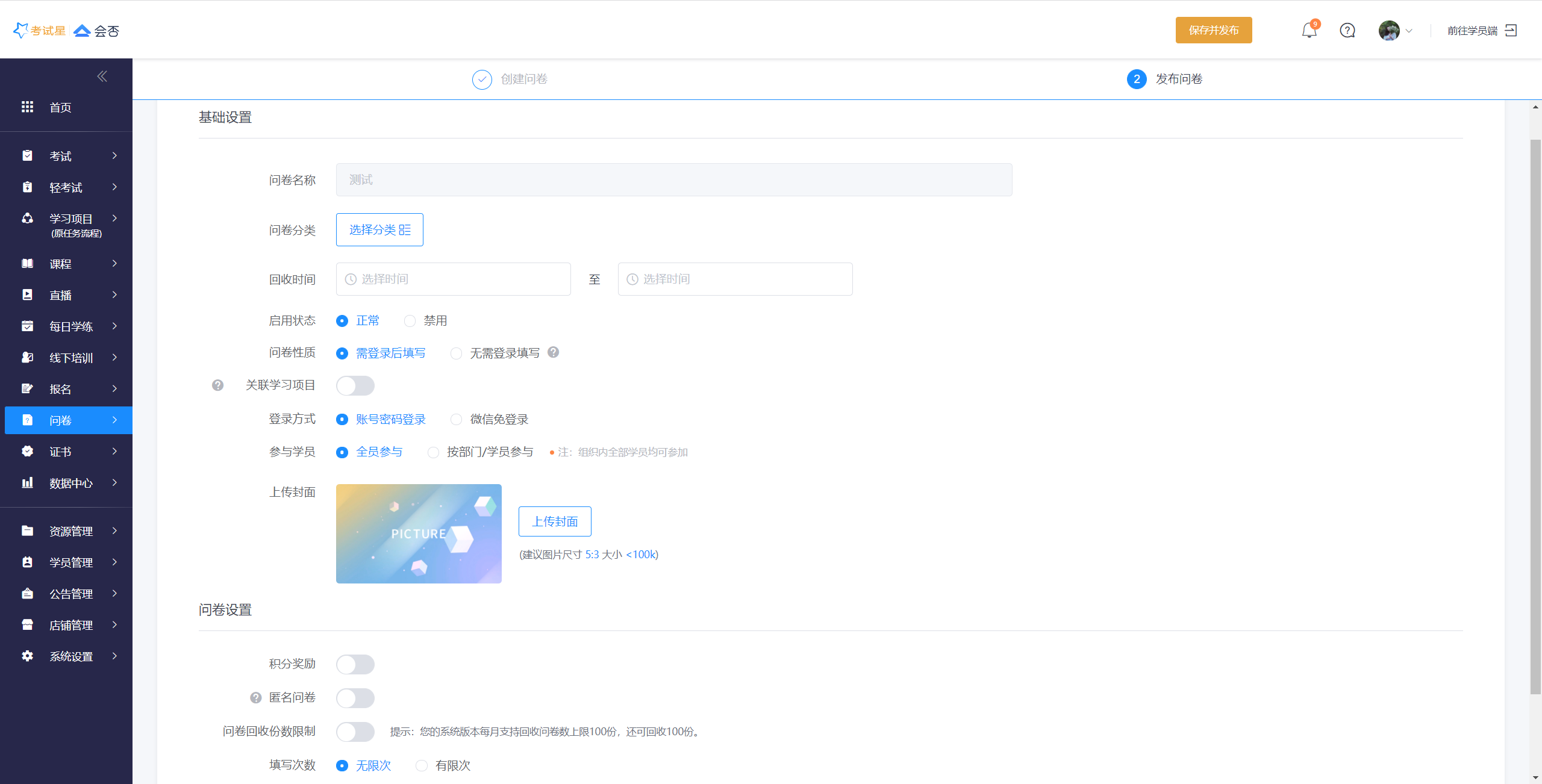Viewport: 1542px width, 784px height.
Task: Click the vertical scrollbar on the right
Action: click(x=1535, y=415)
